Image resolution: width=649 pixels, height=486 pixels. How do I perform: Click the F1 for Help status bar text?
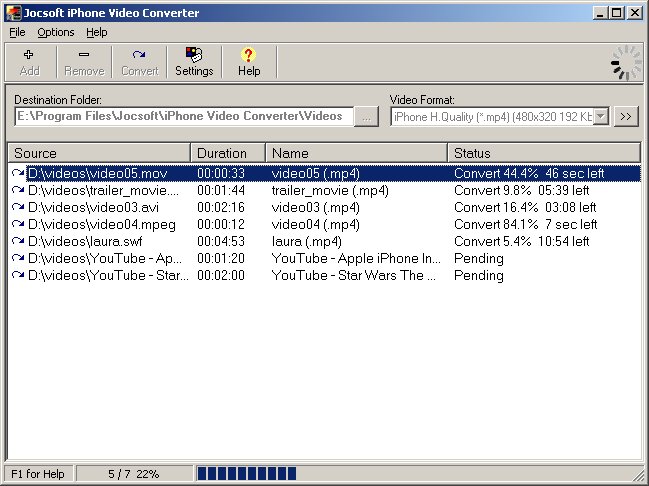pyautogui.click(x=38, y=474)
